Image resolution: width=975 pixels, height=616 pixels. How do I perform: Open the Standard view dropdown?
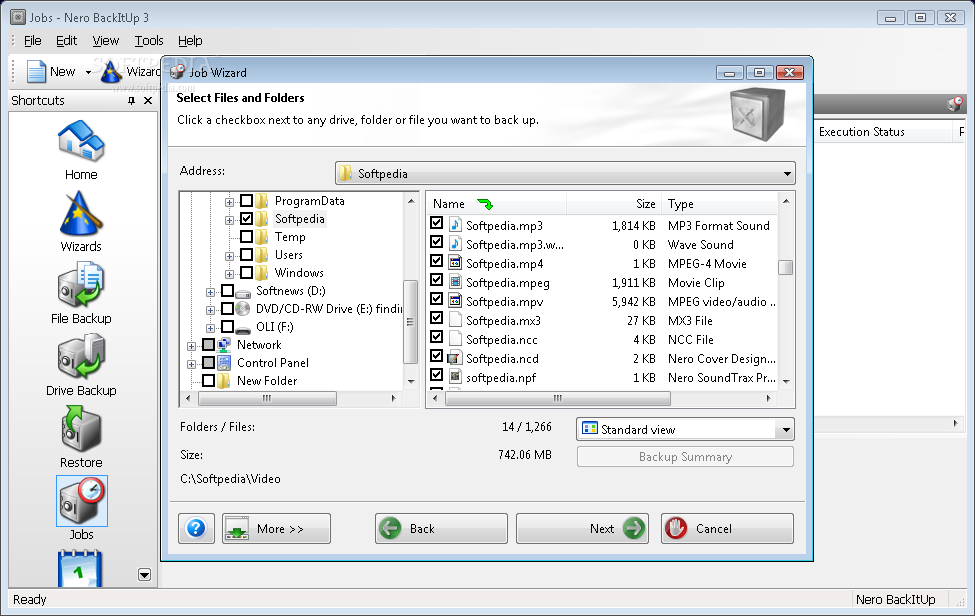(786, 430)
